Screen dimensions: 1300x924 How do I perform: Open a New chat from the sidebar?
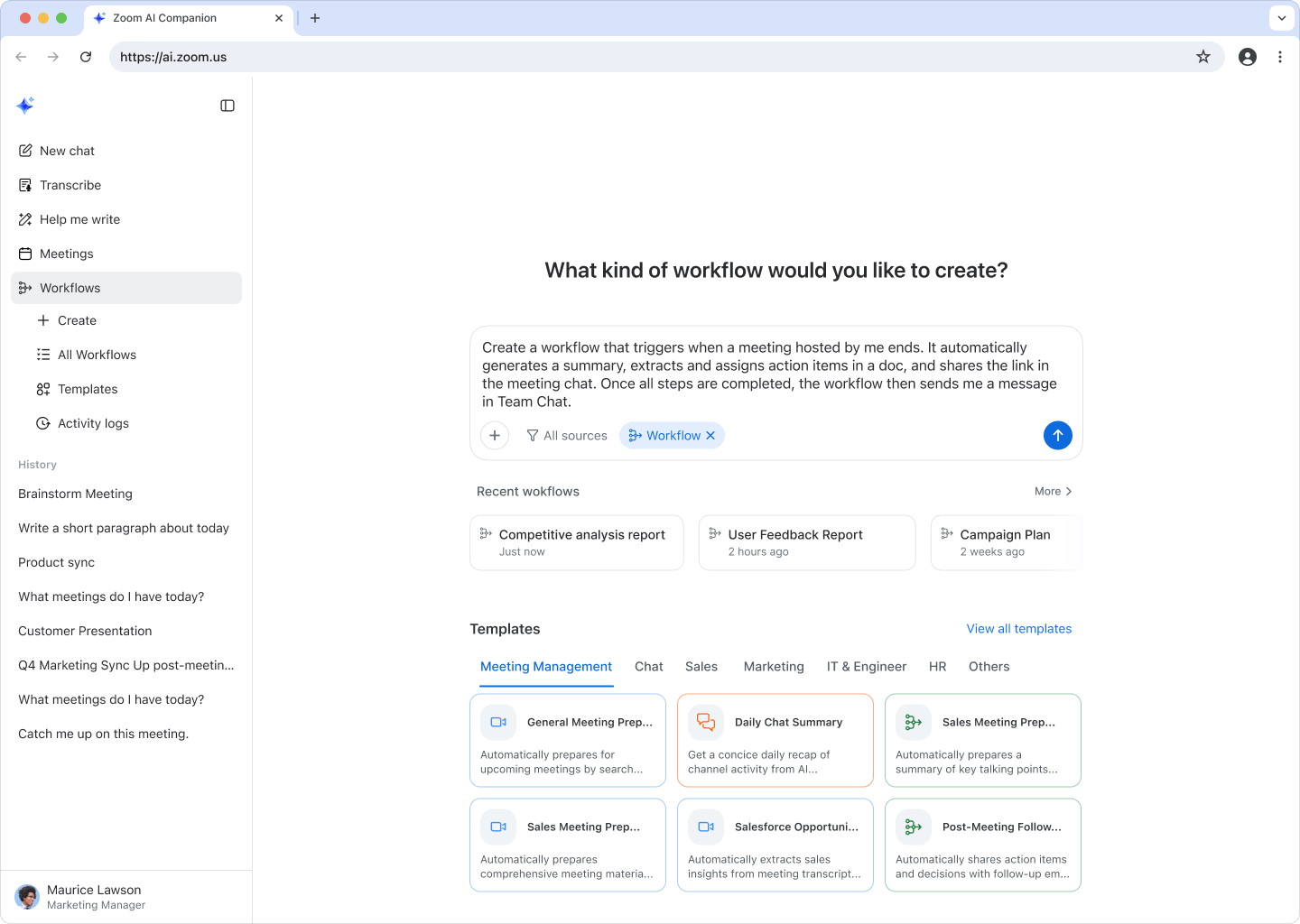[x=67, y=151]
